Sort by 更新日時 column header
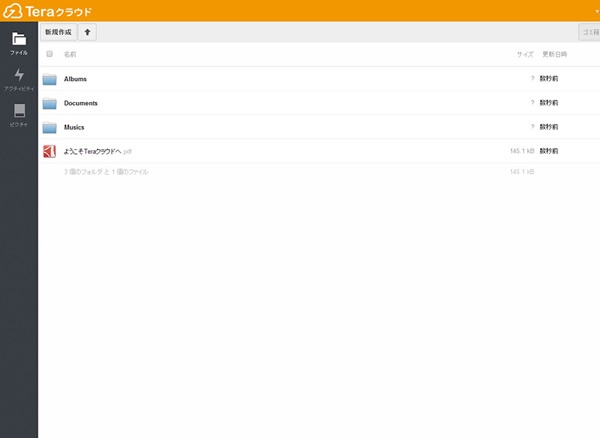 click(x=554, y=54)
